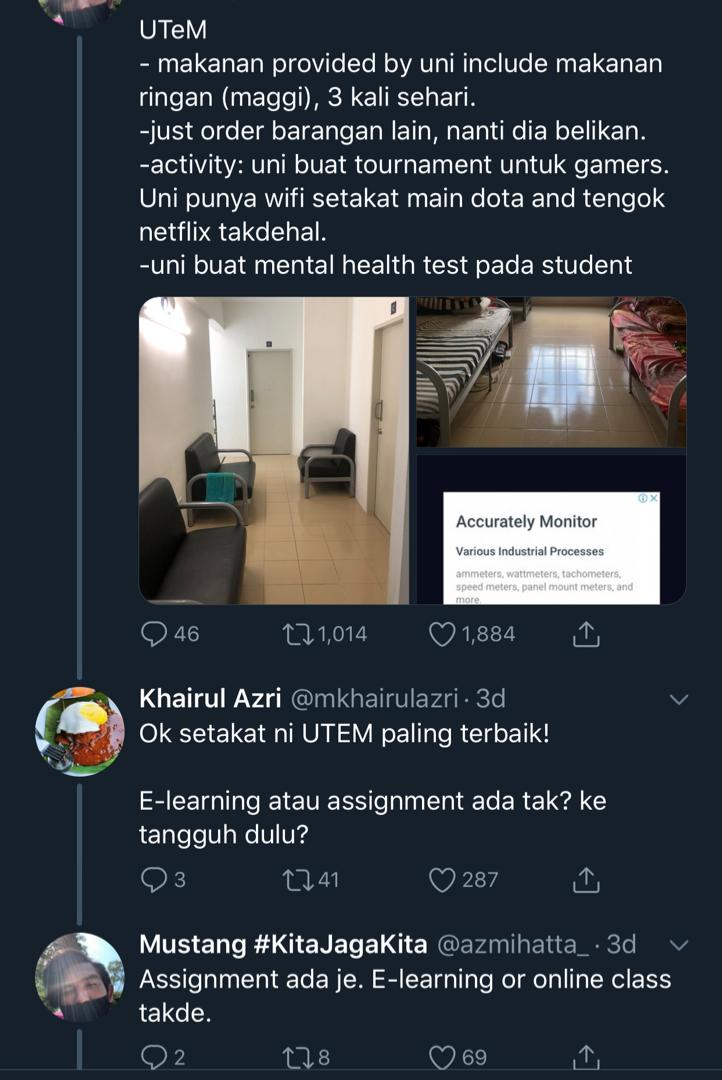Toggle like on the UTeM tweet

point(441,632)
